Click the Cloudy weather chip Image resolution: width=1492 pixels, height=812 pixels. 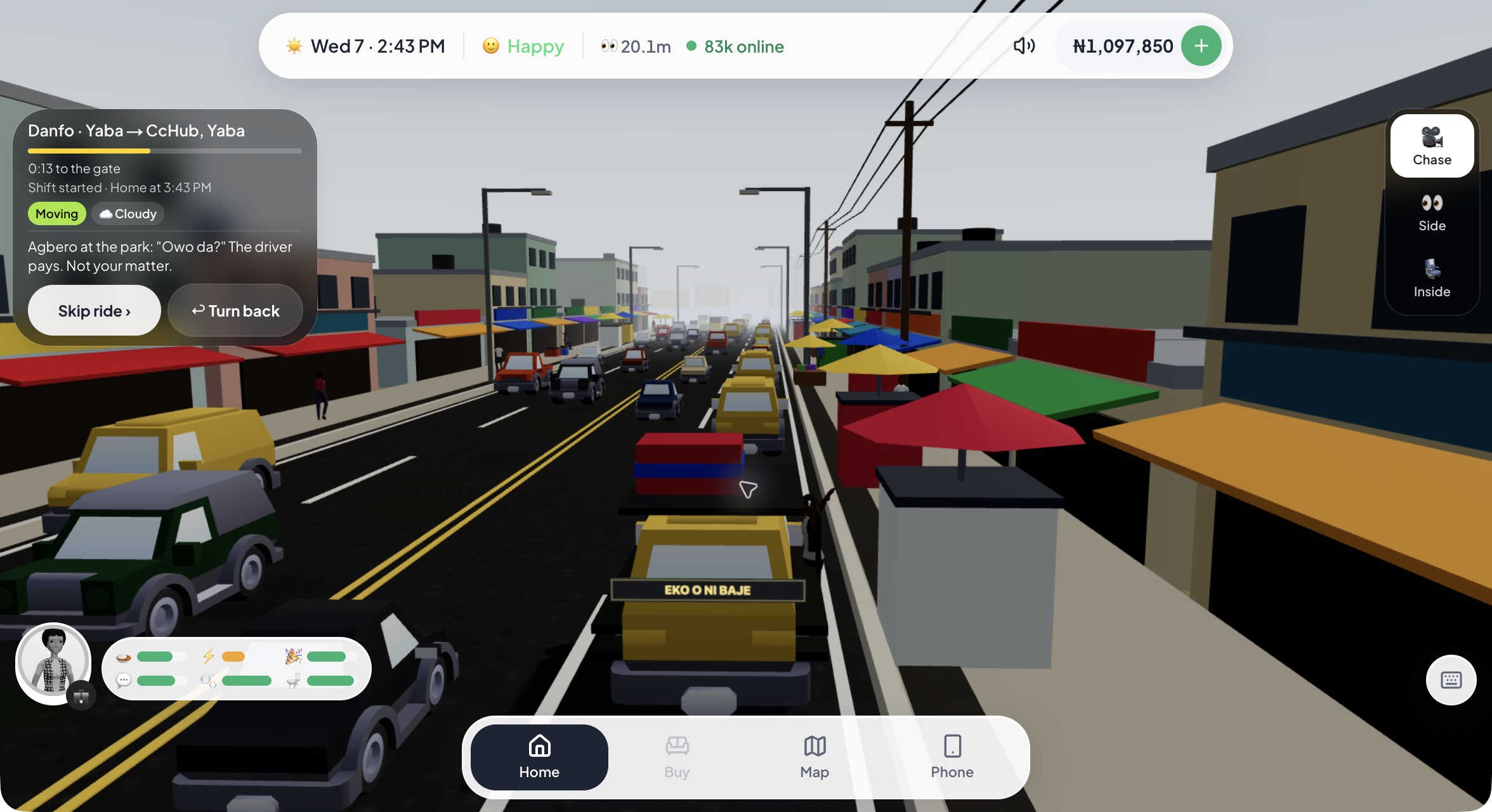click(128, 214)
